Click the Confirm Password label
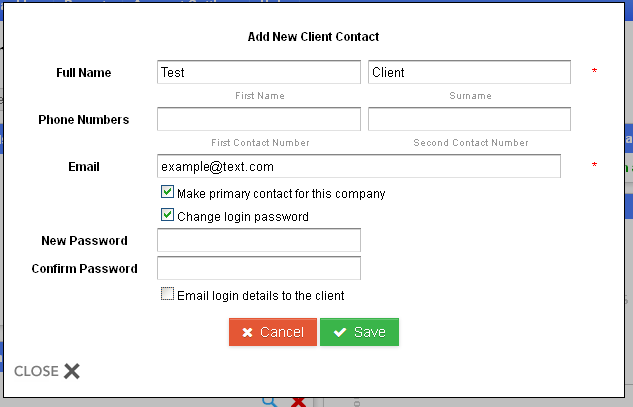633x407 pixels. [84, 269]
